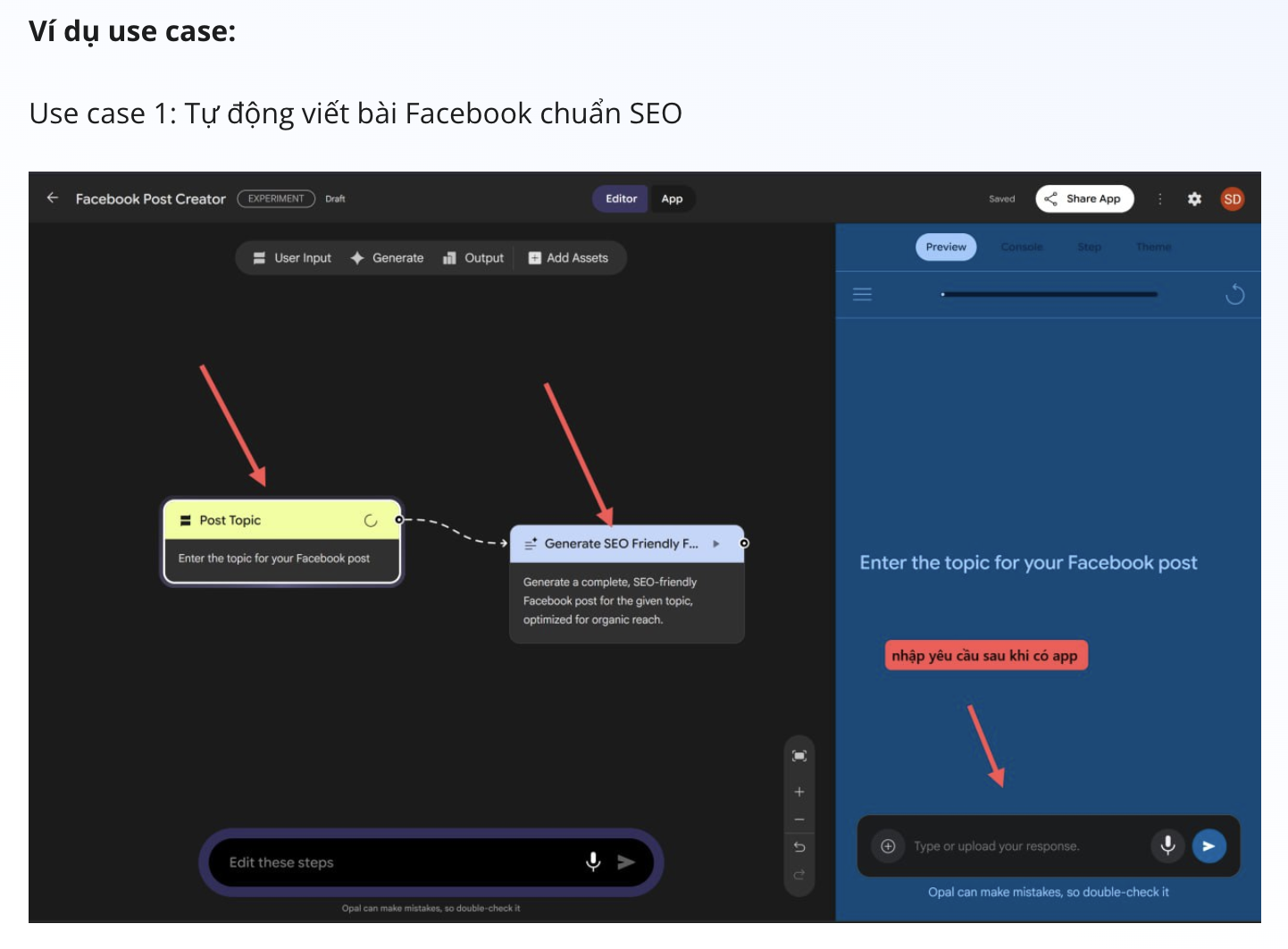Click the Type or upload your response field
Image resolution: width=1288 pixels, height=949 pixels.
point(1018,846)
